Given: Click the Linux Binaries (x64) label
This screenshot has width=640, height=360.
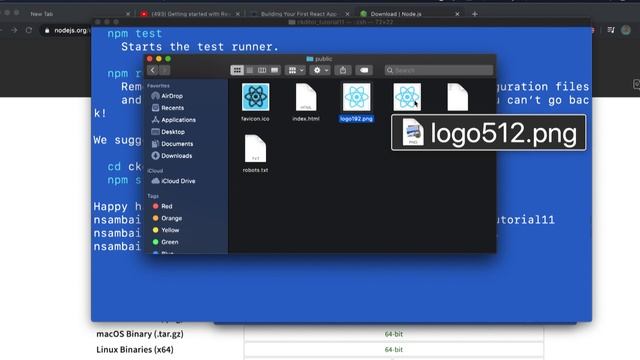Looking at the screenshot, I should [x=135, y=349].
